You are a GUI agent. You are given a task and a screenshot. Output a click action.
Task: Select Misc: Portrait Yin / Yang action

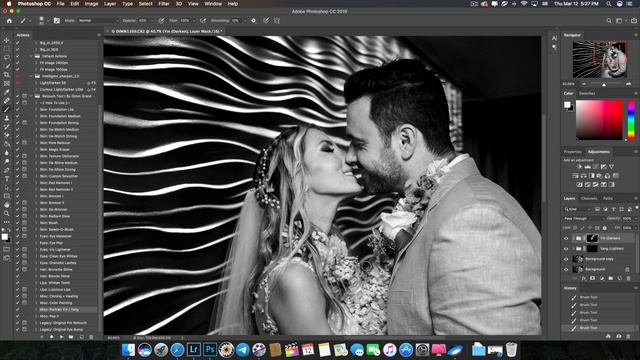tap(59, 309)
